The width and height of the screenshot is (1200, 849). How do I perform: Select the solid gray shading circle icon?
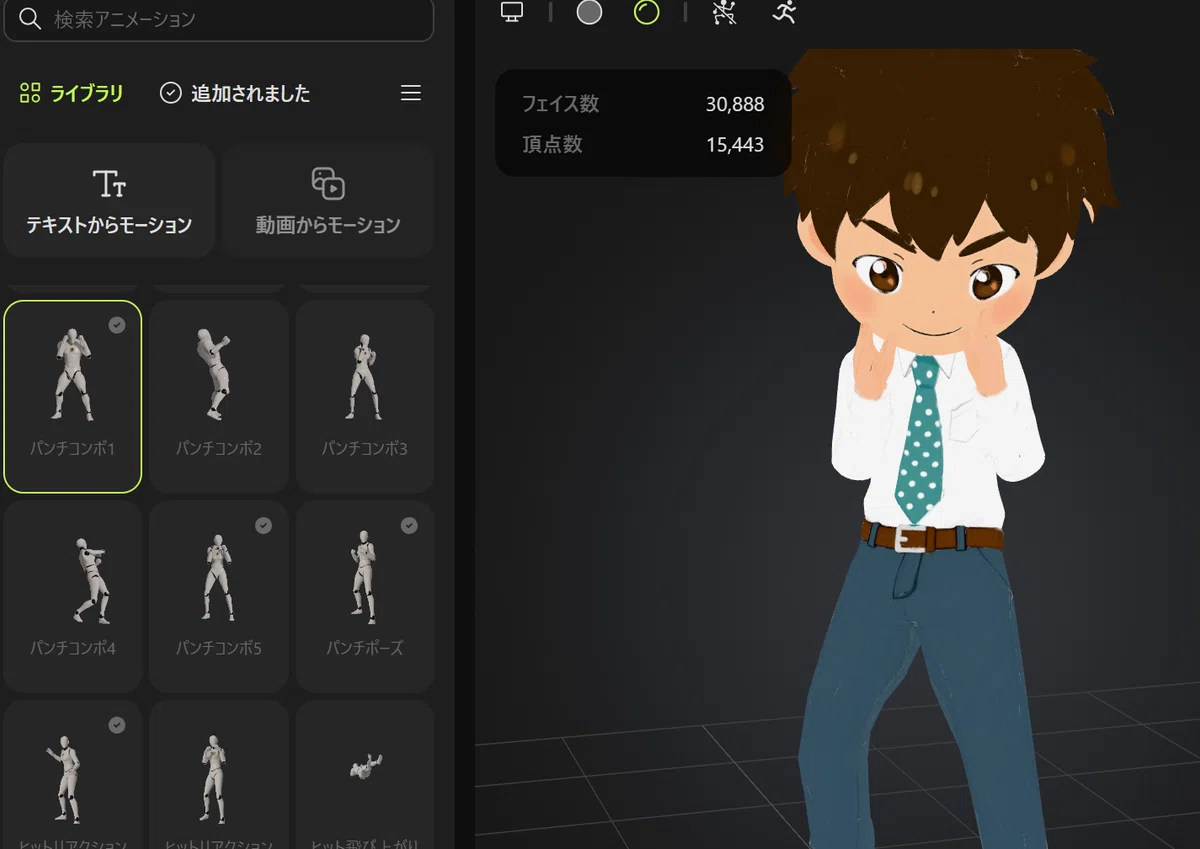point(590,12)
